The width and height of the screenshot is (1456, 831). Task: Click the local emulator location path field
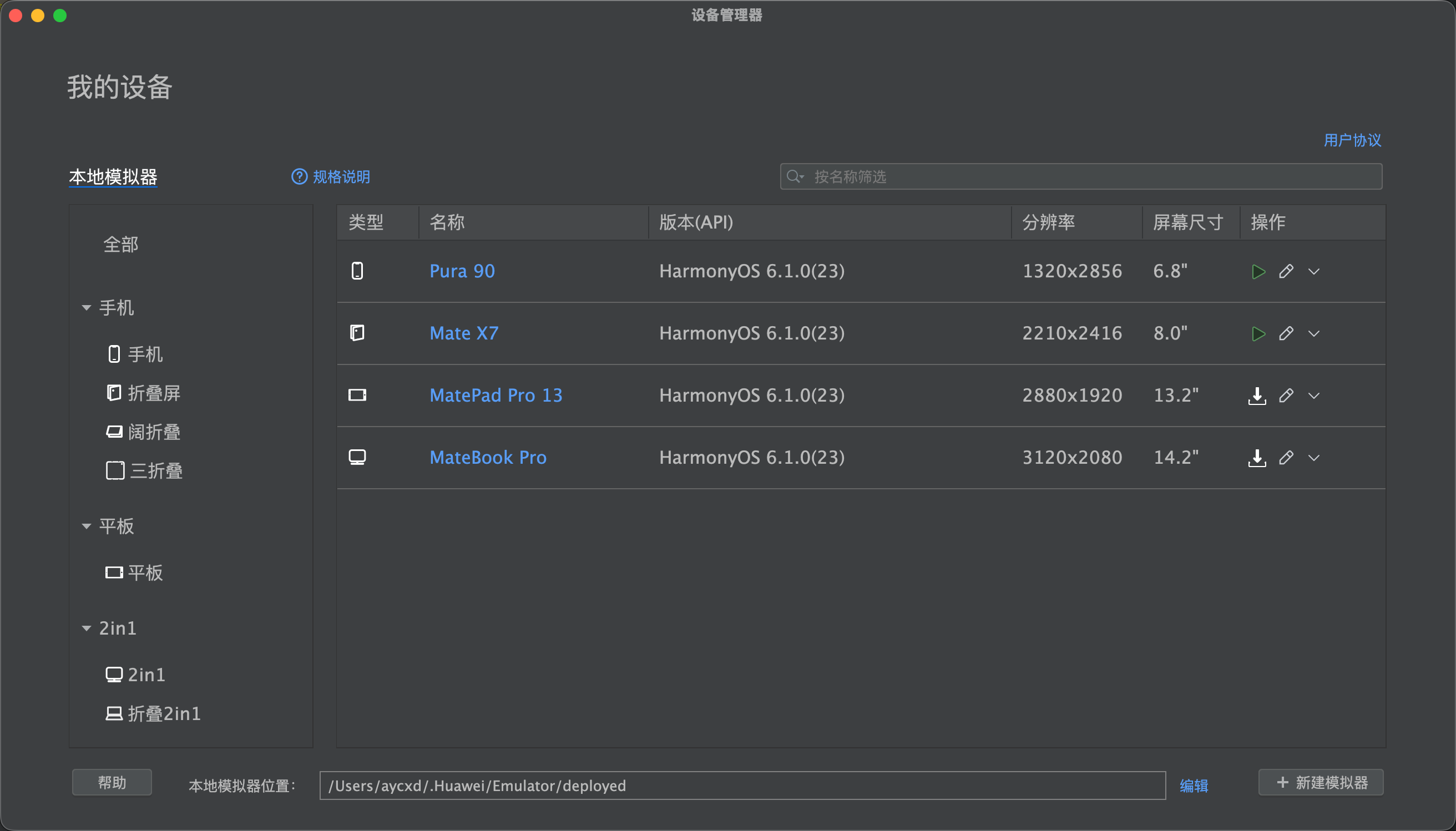(x=742, y=786)
